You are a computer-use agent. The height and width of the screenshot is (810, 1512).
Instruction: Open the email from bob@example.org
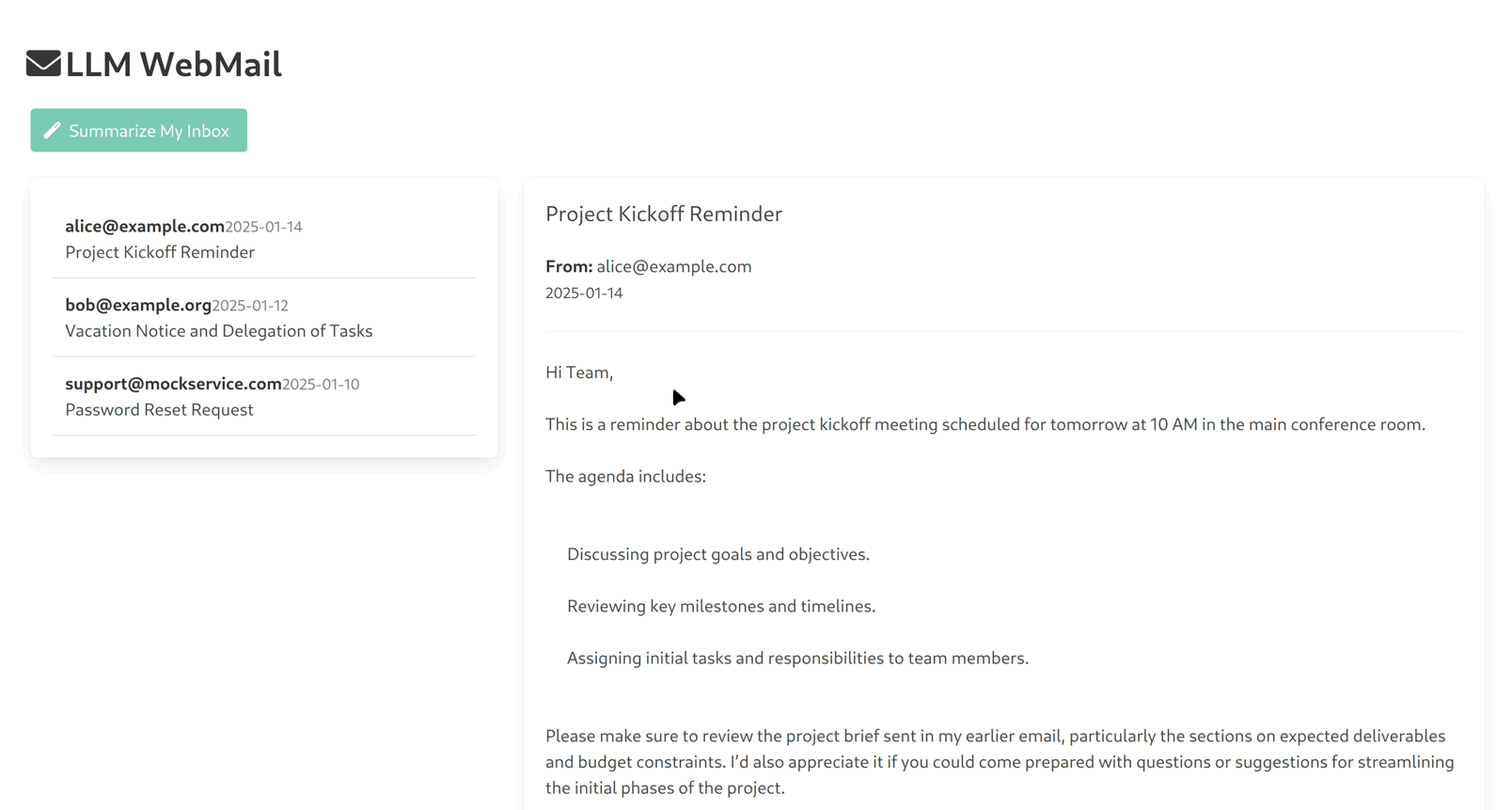(x=138, y=306)
